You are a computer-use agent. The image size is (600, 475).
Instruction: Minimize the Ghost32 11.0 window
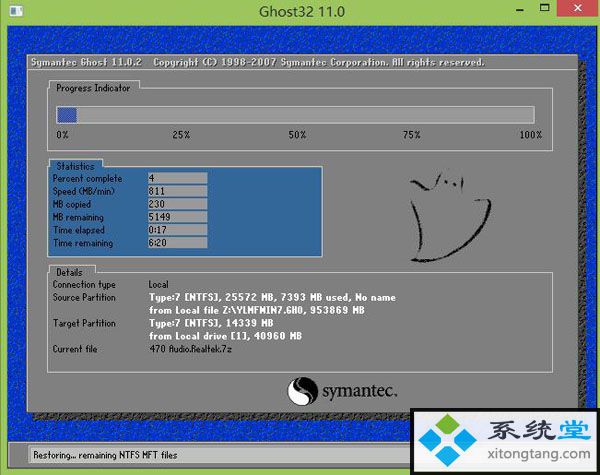coord(520,10)
